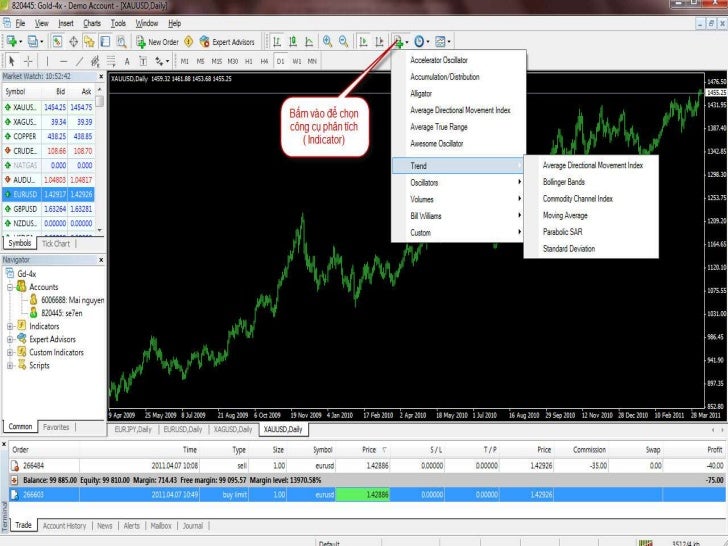Open the Arrows drawing tool dropdown

pos(167,61)
